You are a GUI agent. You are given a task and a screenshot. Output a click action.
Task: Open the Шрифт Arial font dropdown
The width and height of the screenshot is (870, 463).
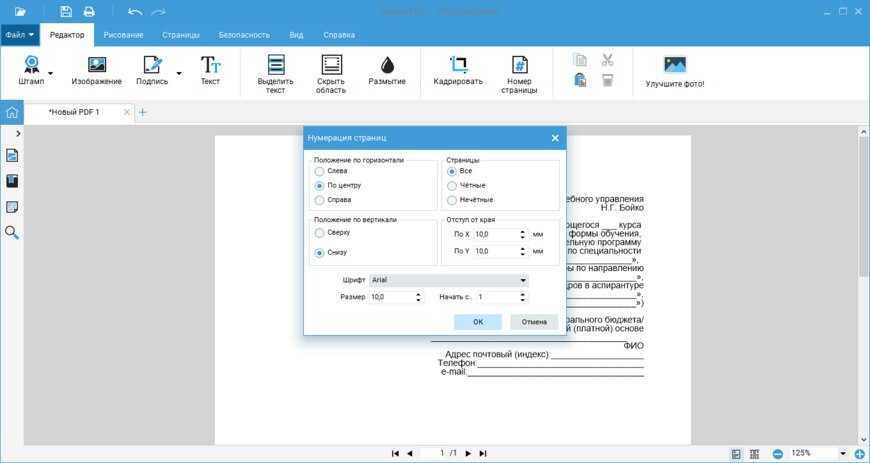coord(448,281)
